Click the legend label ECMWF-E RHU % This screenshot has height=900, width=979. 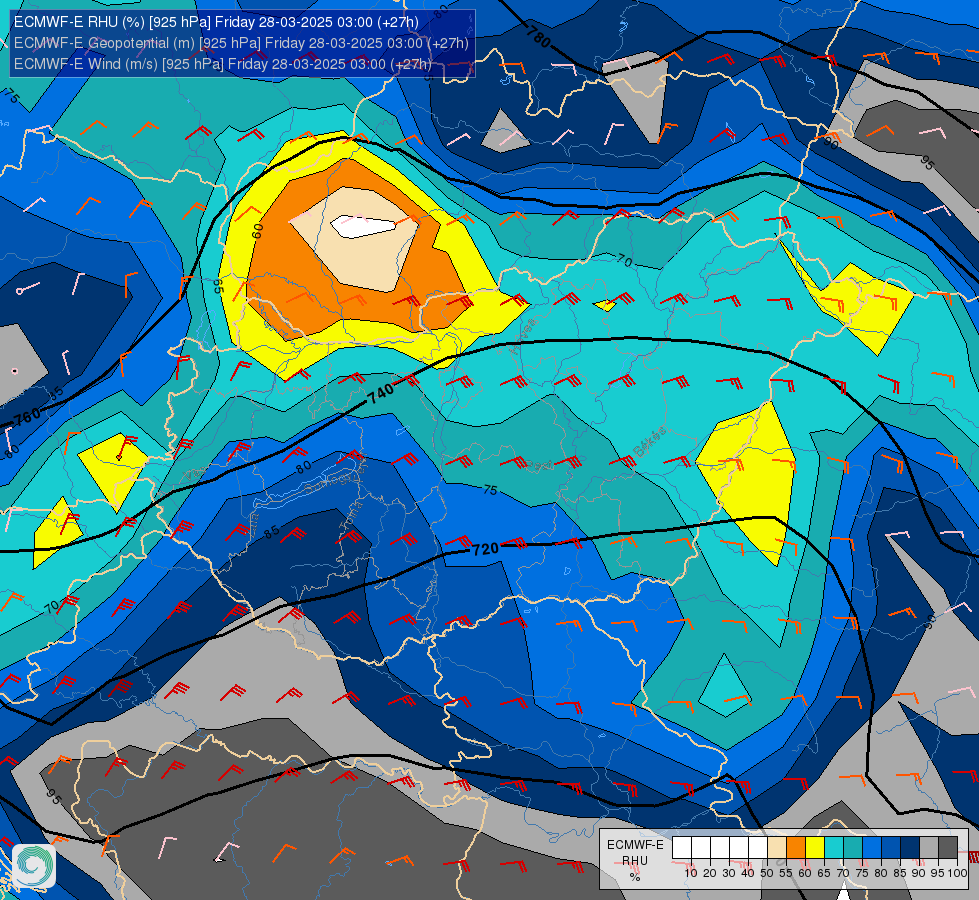[x=635, y=860]
